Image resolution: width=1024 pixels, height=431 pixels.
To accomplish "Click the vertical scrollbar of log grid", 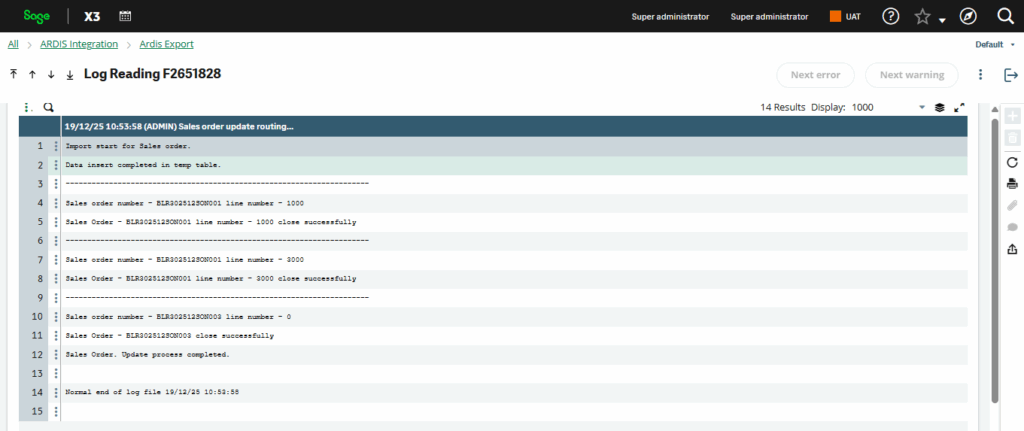I will (994, 260).
